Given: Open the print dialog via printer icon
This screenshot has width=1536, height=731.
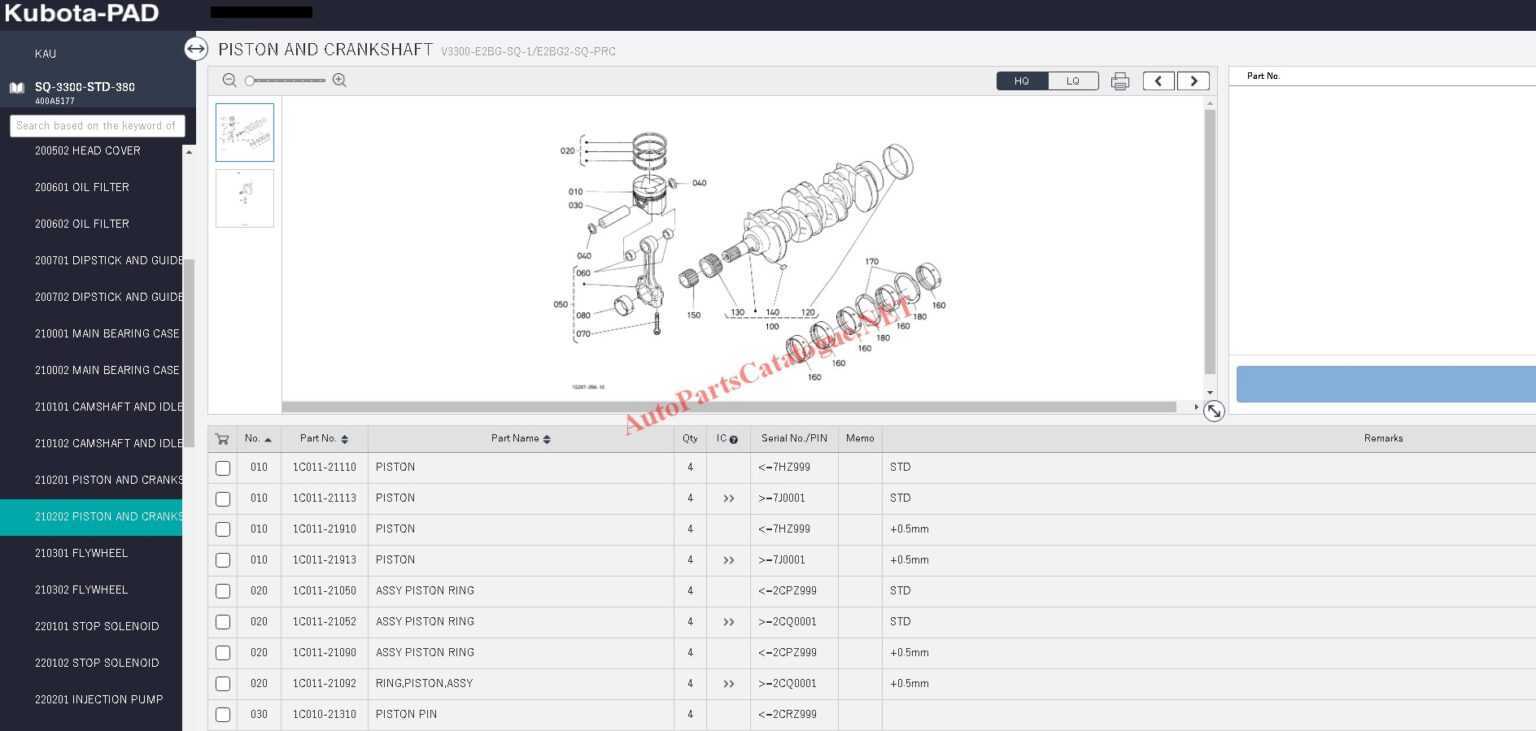Looking at the screenshot, I should coord(1120,81).
